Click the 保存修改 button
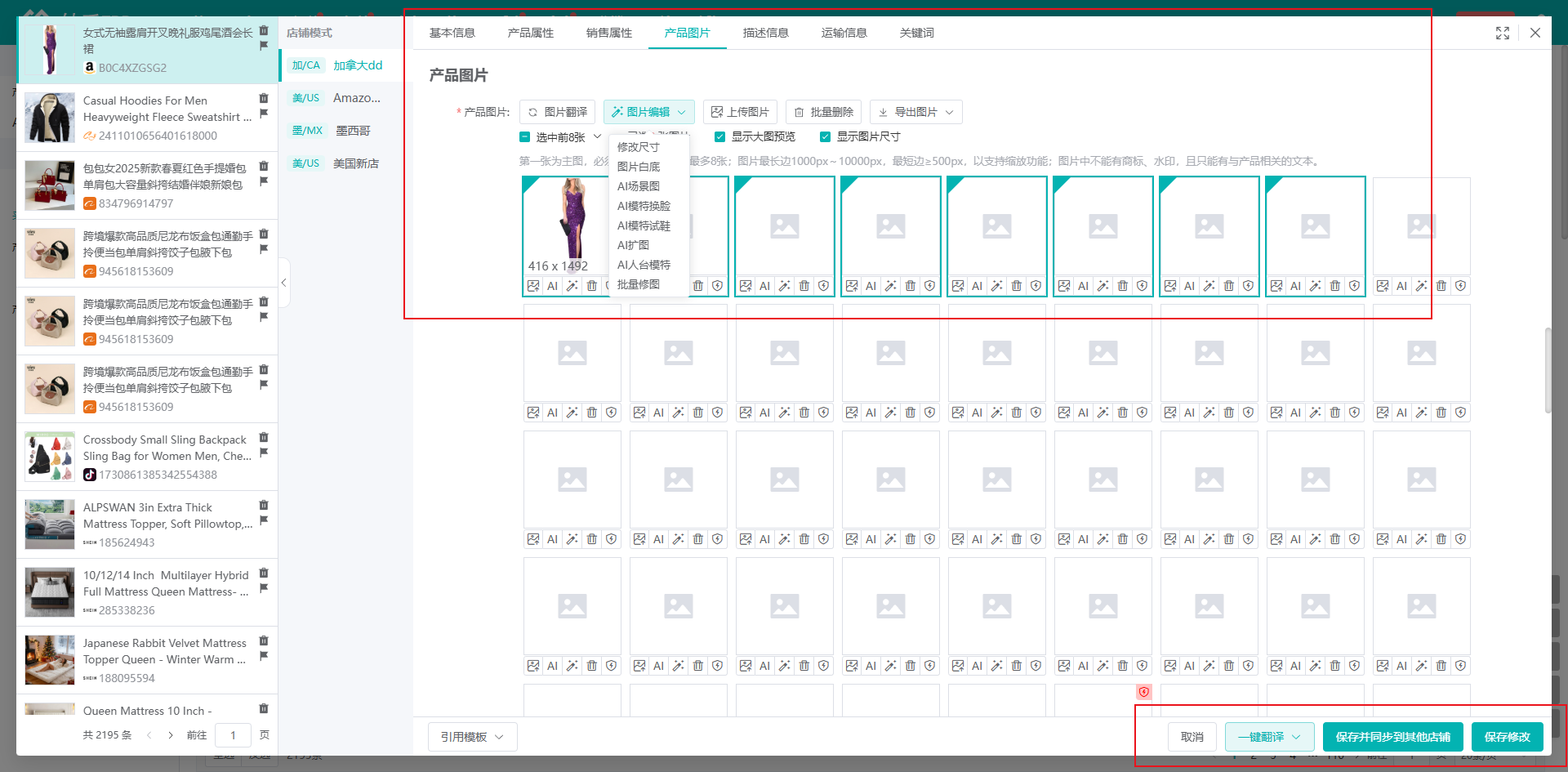Viewport: 1568px width, 772px height. tap(1507, 737)
